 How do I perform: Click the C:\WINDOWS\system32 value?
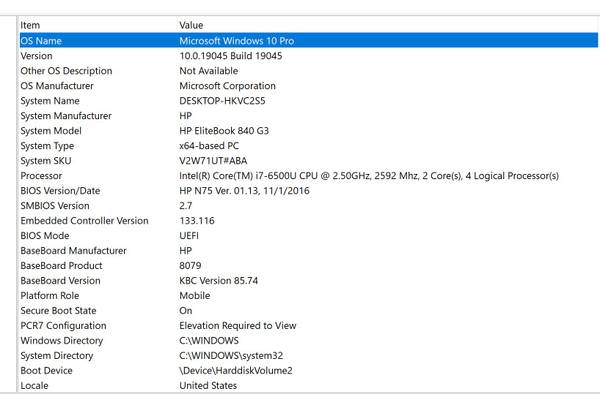point(231,355)
